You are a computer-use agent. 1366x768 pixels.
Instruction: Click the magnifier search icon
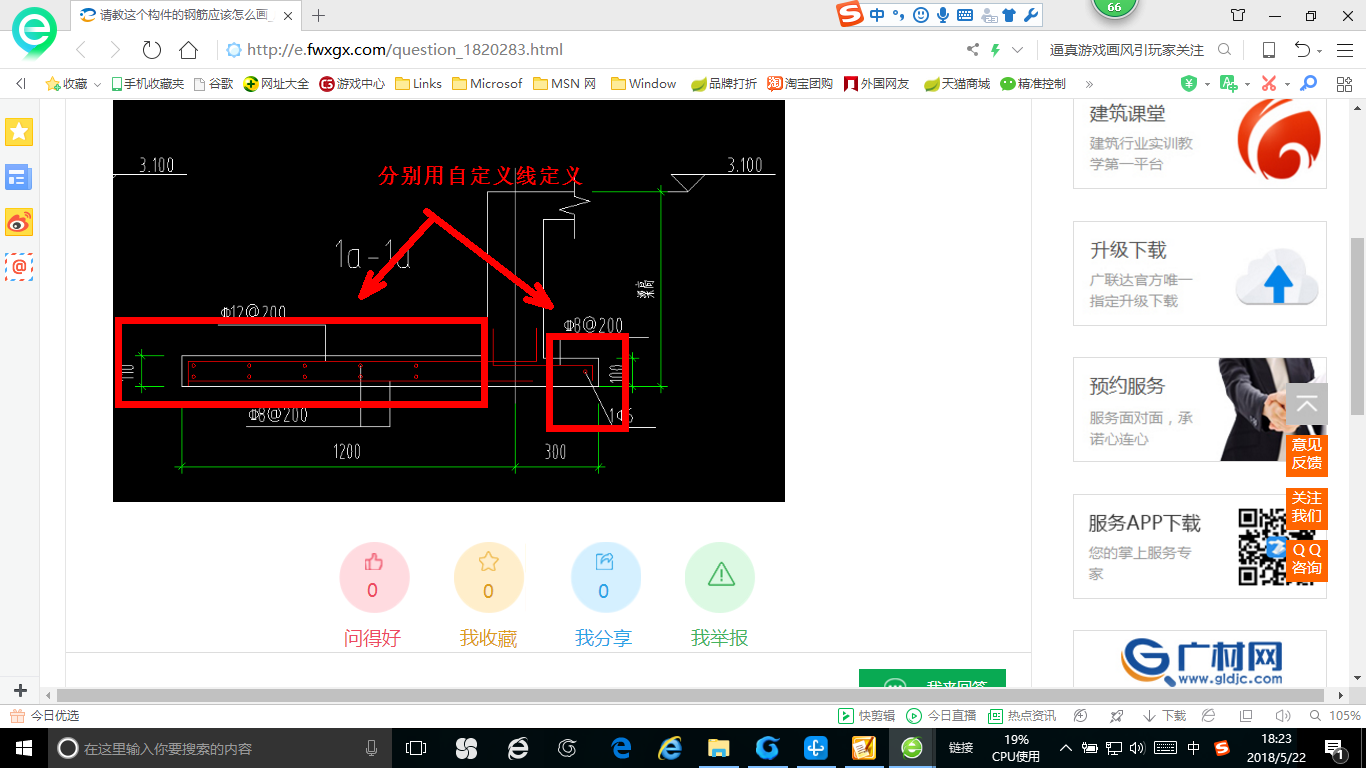click(1224, 50)
